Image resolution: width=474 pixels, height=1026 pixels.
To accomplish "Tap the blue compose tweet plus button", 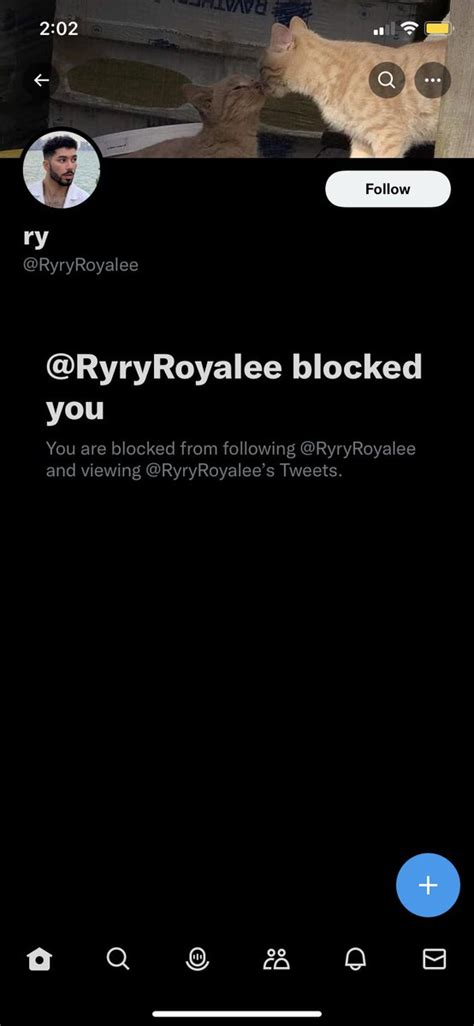I will tap(428, 885).
